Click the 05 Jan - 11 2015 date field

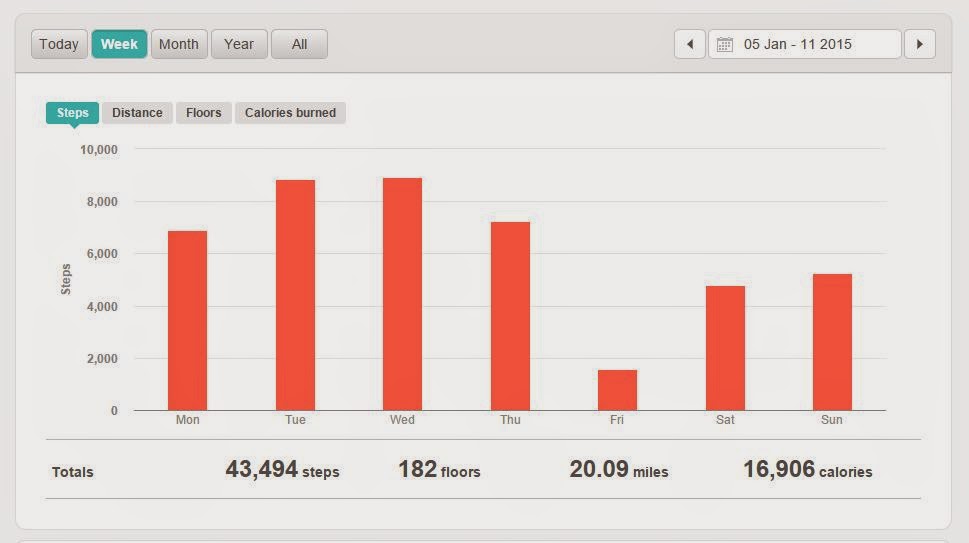click(x=805, y=44)
